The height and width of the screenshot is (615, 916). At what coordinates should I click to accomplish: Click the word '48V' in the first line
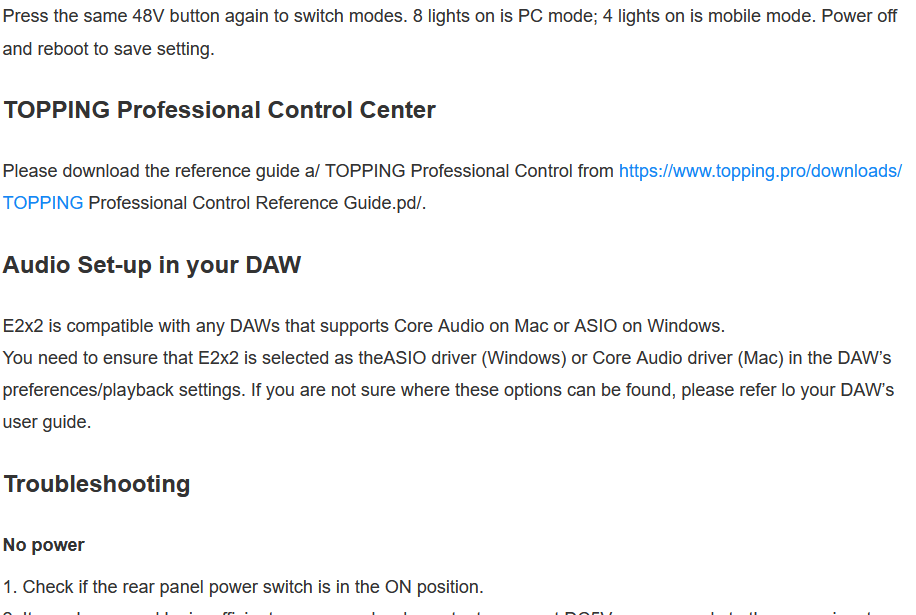(154, 17)
